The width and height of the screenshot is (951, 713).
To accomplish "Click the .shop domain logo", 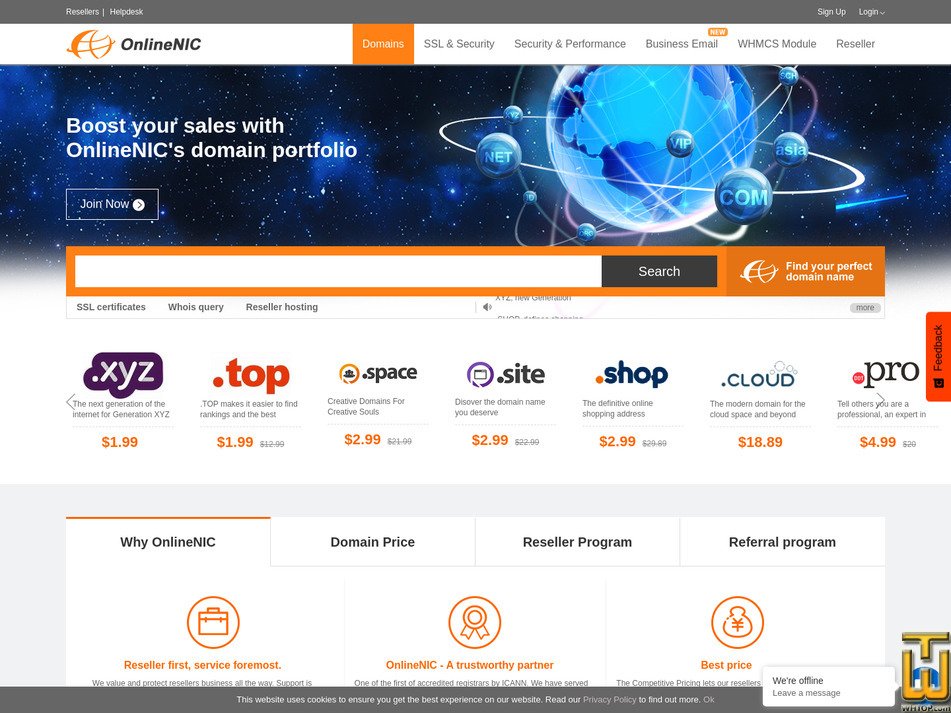I will point(631,374).
